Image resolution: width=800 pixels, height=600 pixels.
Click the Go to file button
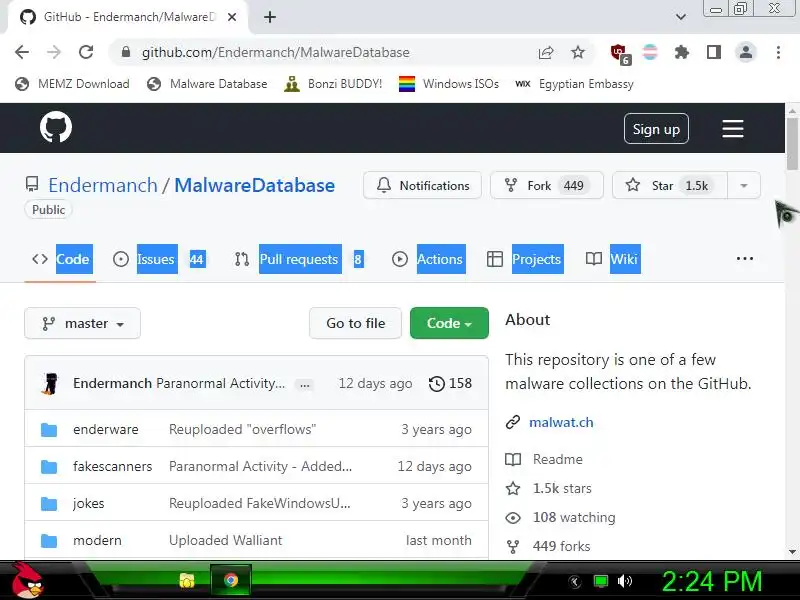coord(356,323)
